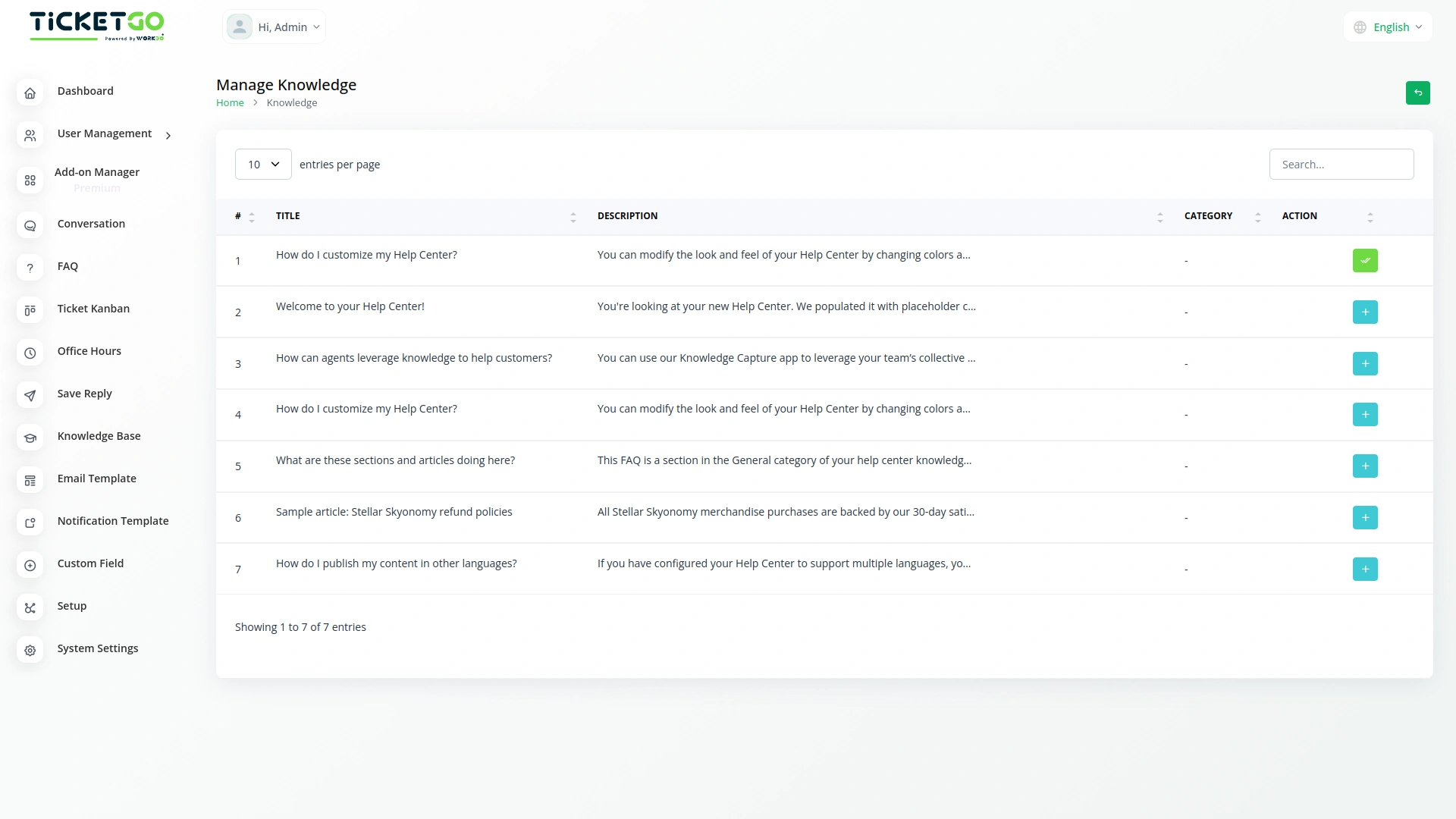Click the Email Template icon
The width and height of the screenshot is (1456, 819).
tap(30, 480)
